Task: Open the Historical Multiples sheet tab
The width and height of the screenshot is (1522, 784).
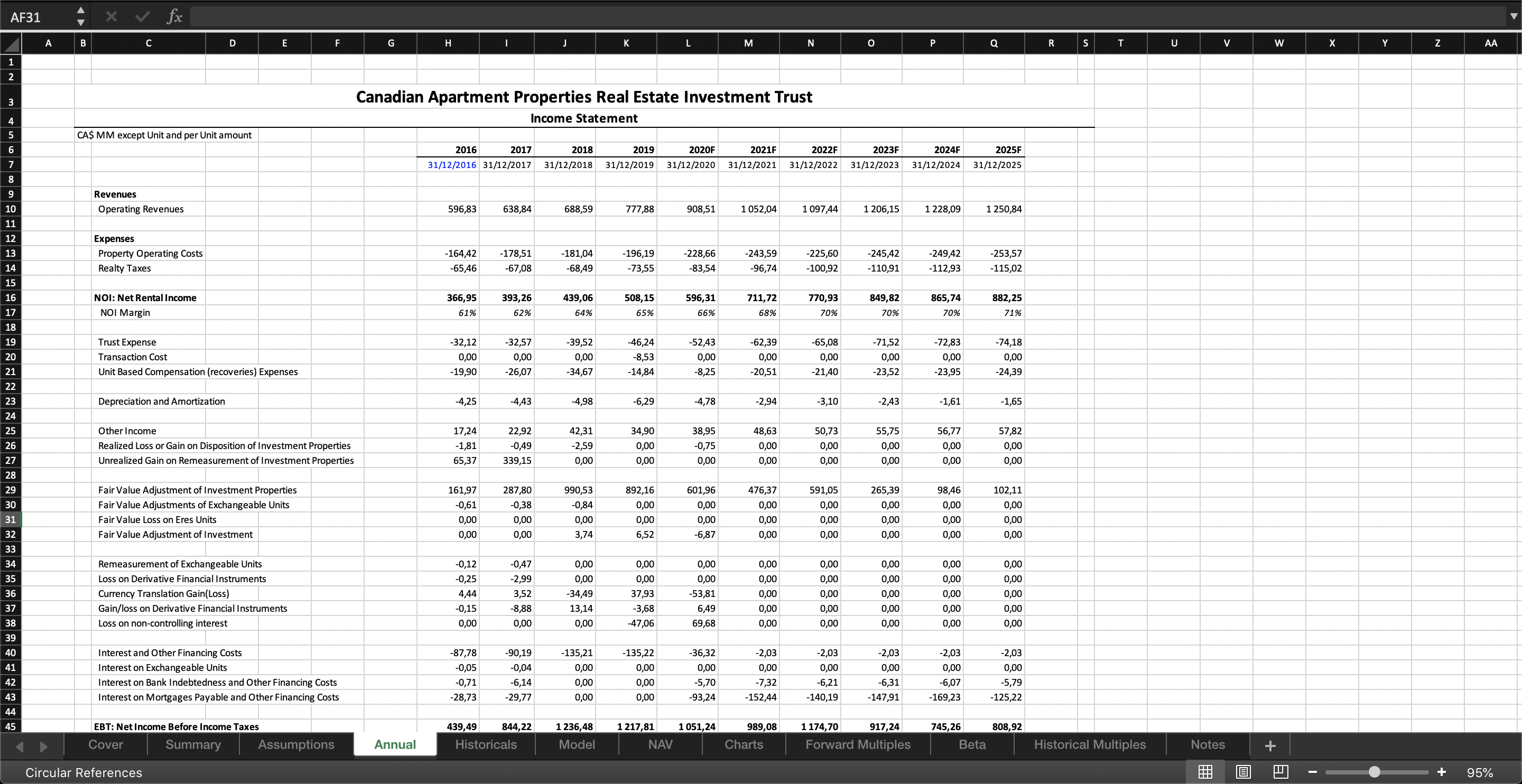Action: pyautogui.click(x=1090, y=744)
